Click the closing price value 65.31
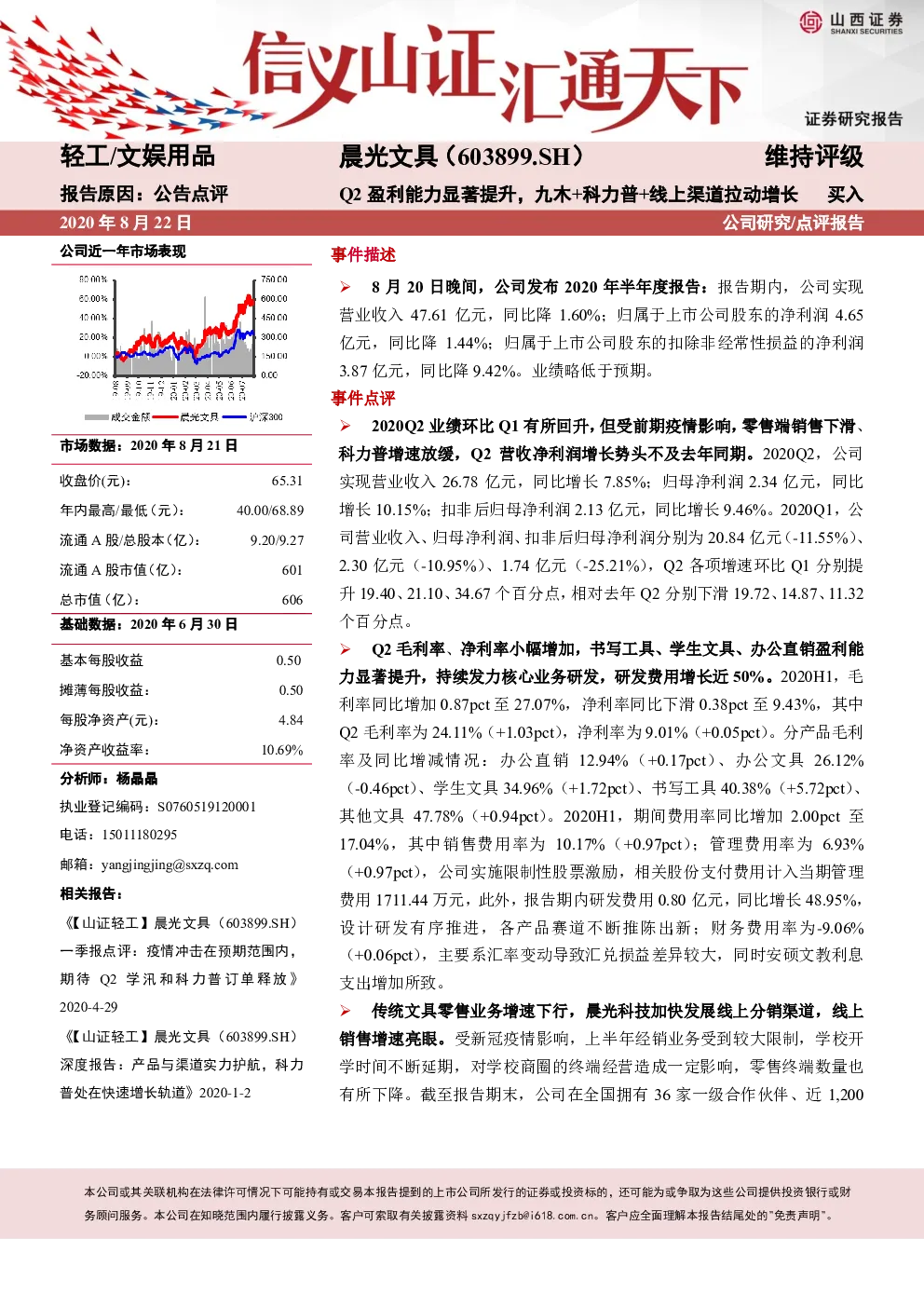The width and height of the screenshot is (924, 1307). [x=287, y=482]
